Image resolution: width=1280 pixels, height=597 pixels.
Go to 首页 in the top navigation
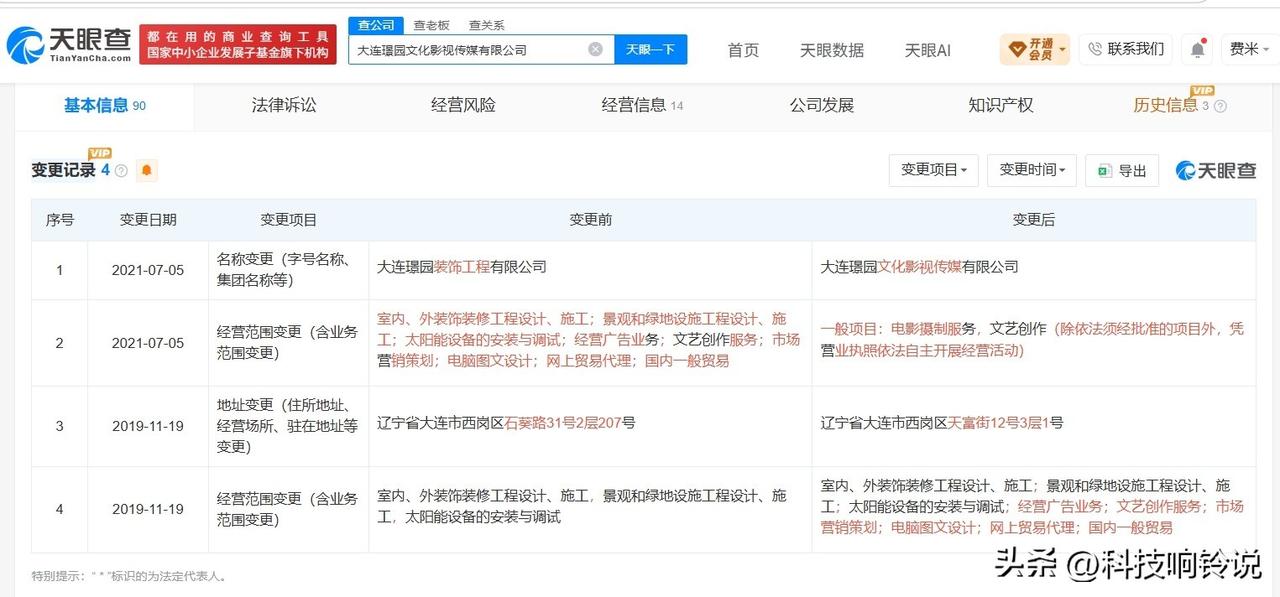point(743,50)
